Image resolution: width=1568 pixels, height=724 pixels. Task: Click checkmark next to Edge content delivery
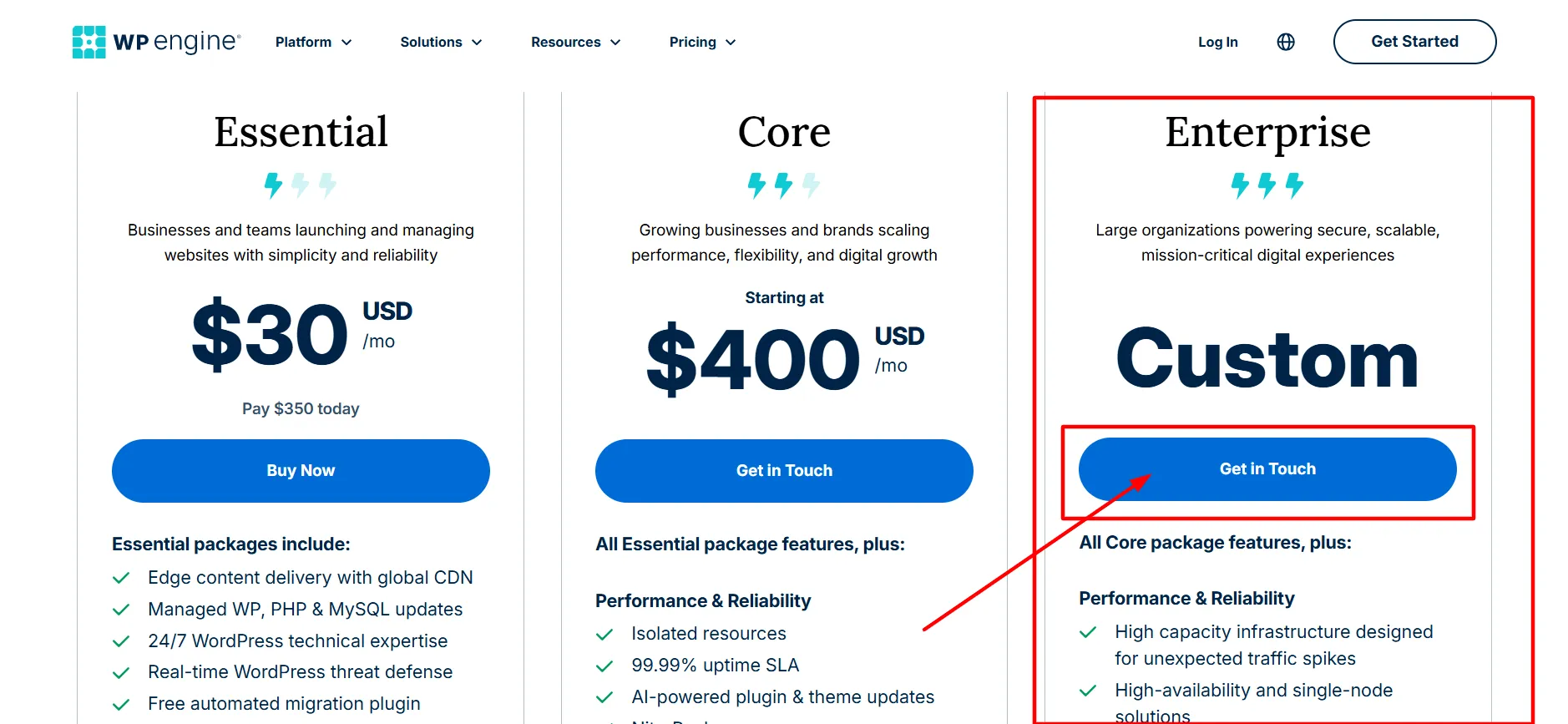click(121, 578)
